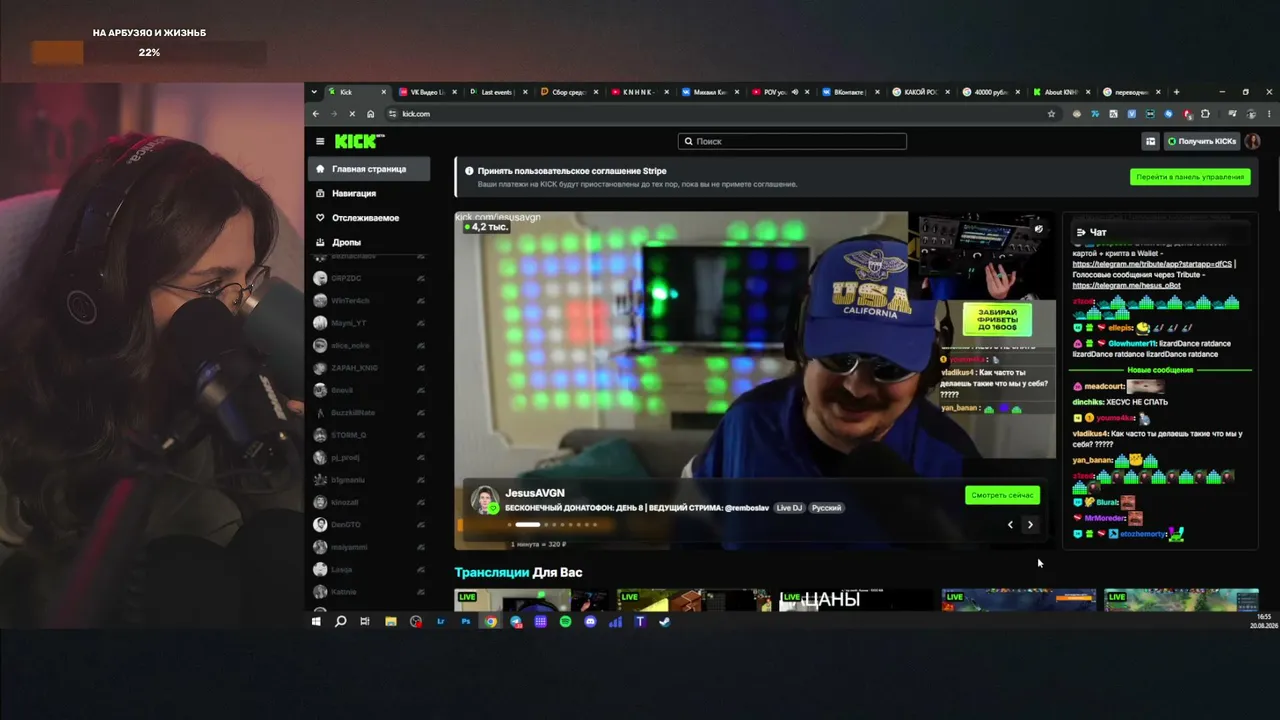Click the Kick browser tab
Viewport: 1280px width, 720px height.
(358, 92)
